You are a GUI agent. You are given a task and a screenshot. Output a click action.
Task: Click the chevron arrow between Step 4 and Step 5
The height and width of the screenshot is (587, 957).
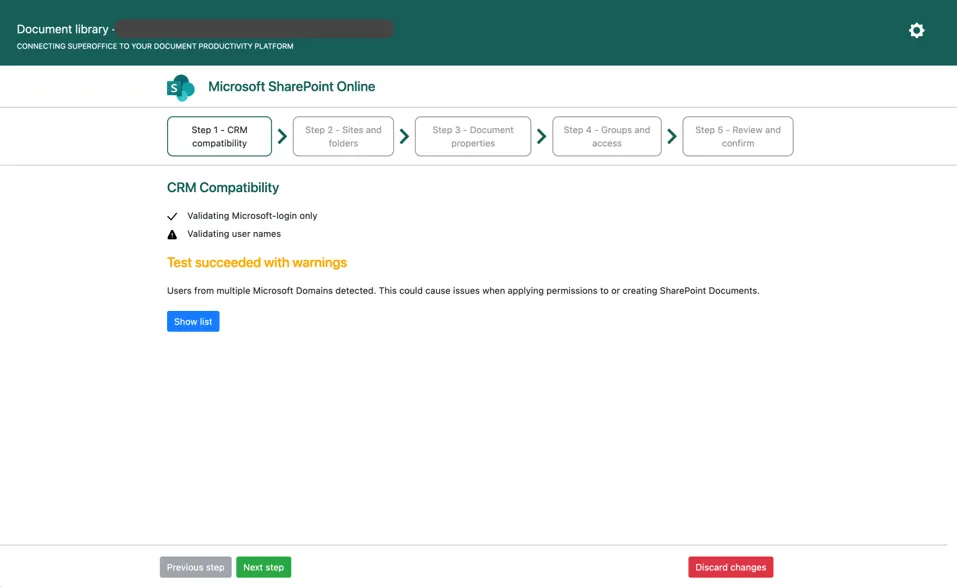pyautogui.click(x=672, y=137)
